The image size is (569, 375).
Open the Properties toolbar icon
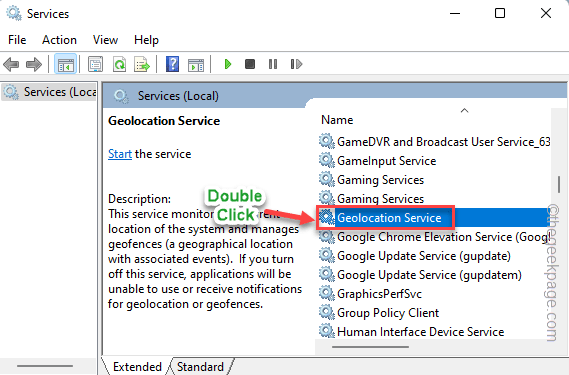[95, 65]
